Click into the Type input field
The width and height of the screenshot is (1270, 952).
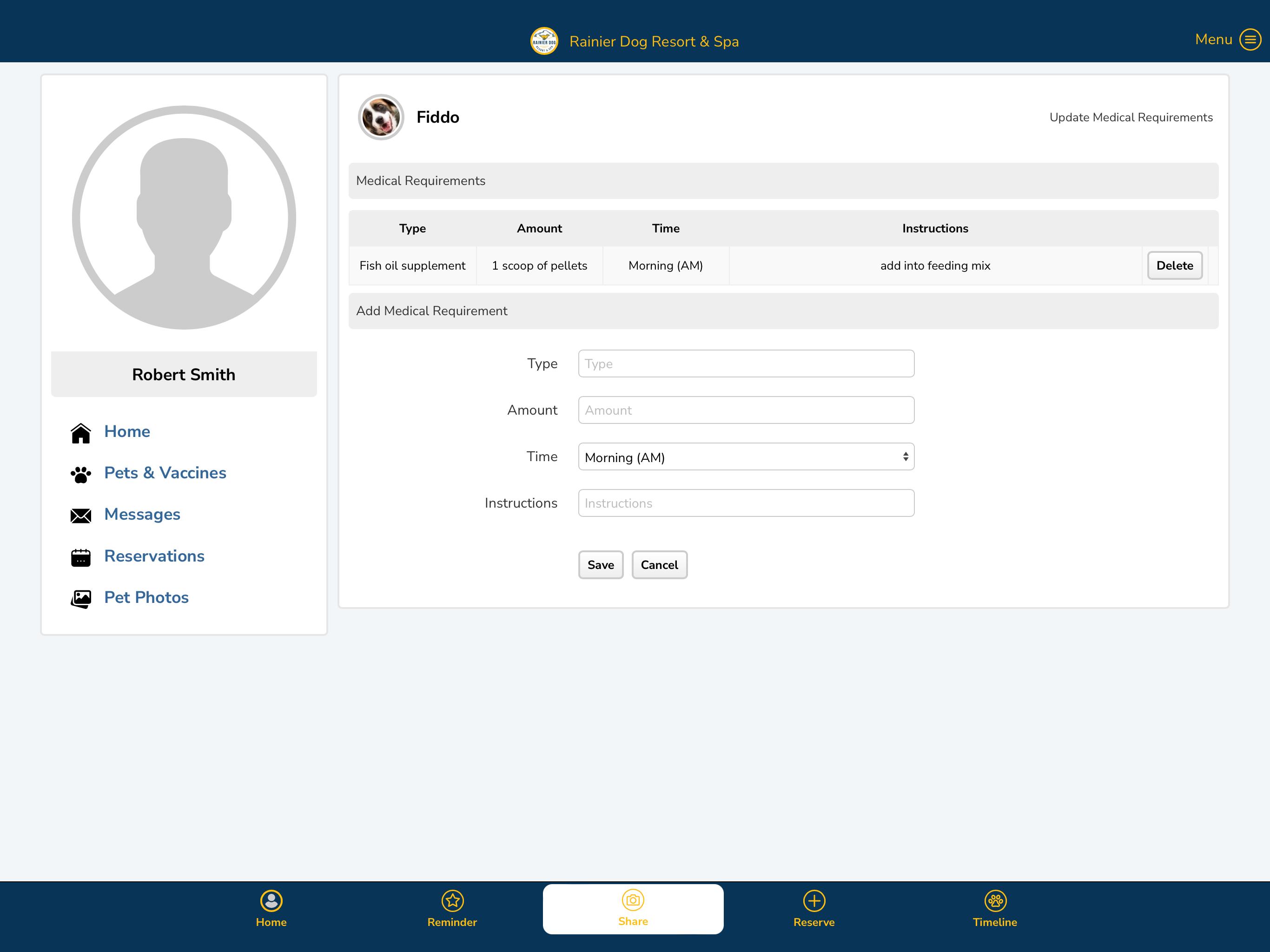point(746,364)
